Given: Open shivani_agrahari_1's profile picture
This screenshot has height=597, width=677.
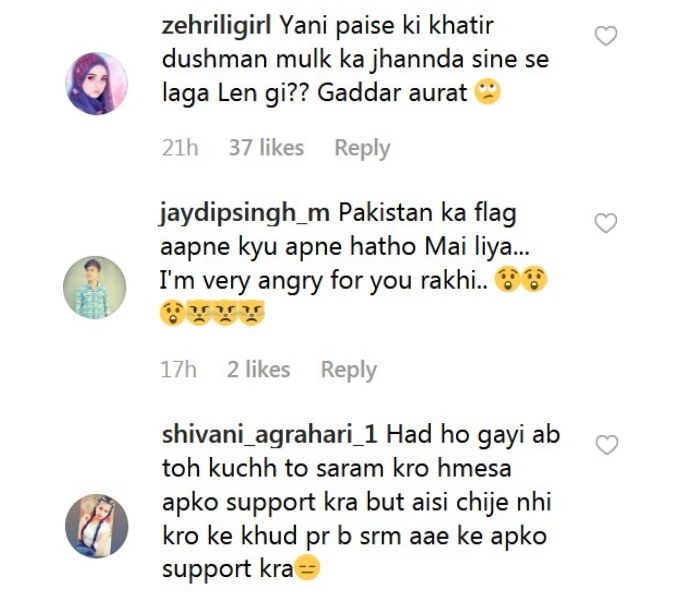Looking at the screenshot, I should [96, 526].
